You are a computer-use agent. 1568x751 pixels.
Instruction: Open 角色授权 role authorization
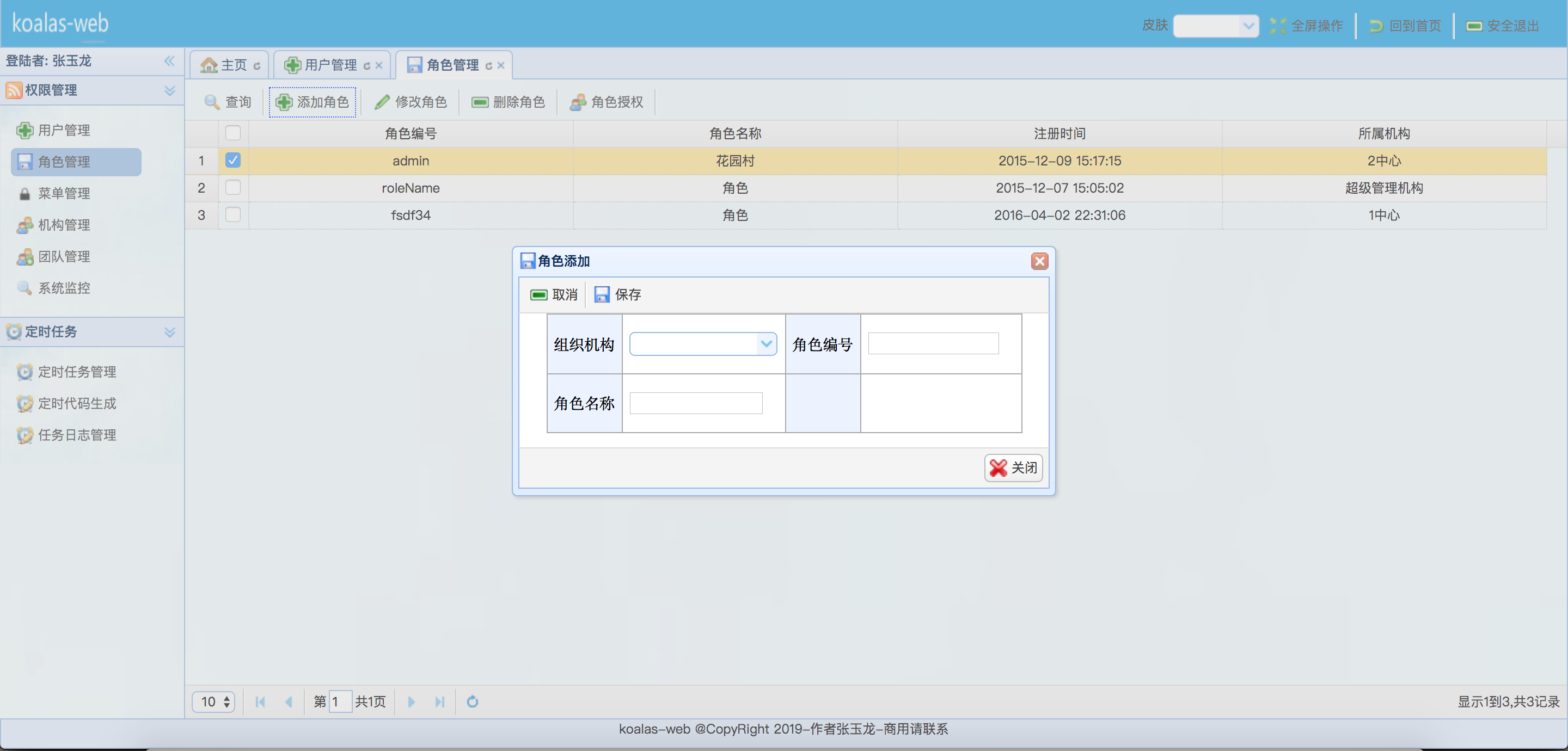607,102
